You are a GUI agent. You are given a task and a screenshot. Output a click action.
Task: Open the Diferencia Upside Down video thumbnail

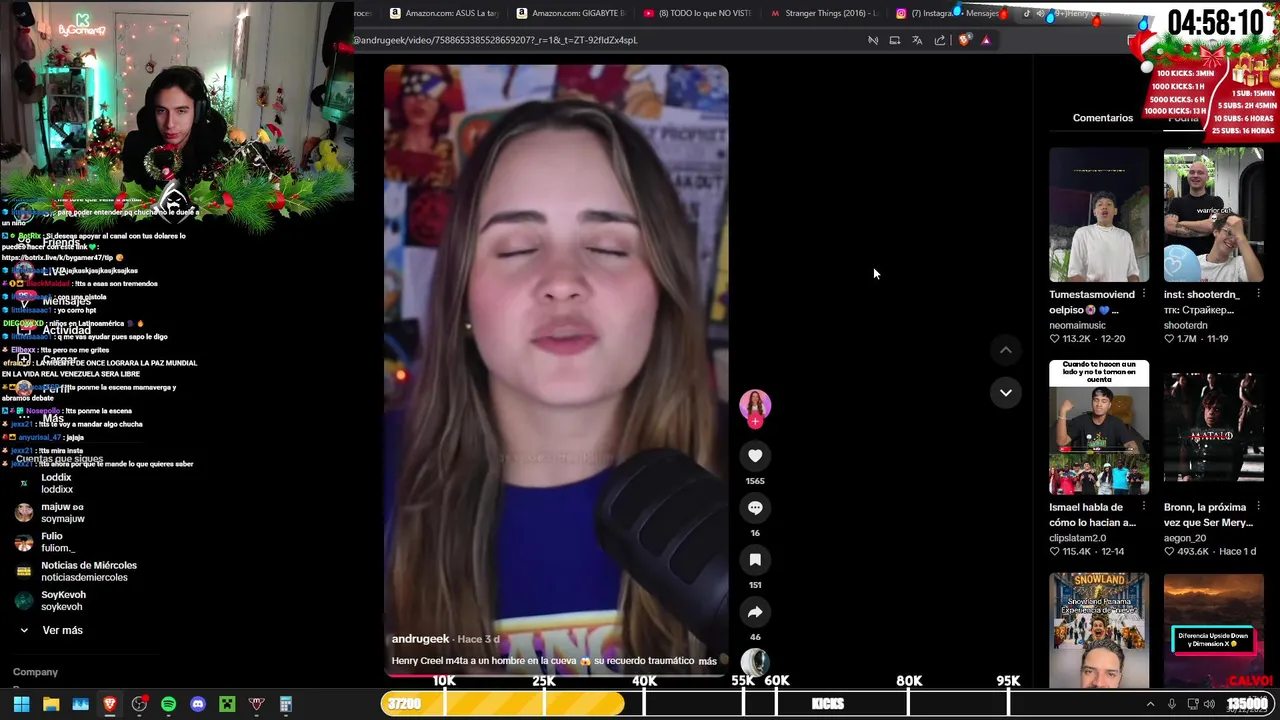pyautogui.click(x=1213, y=629)
